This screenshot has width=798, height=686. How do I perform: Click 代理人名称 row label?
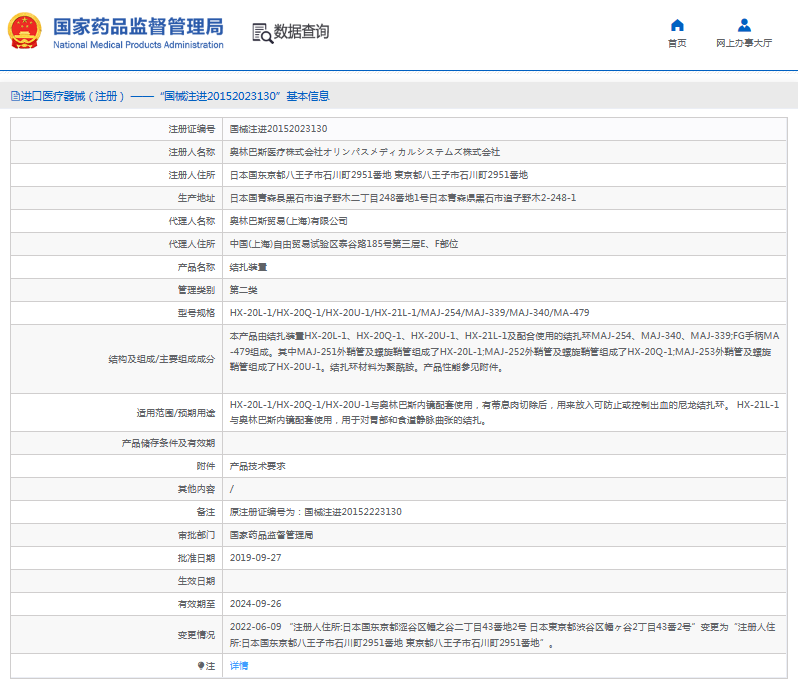point(192,221)
